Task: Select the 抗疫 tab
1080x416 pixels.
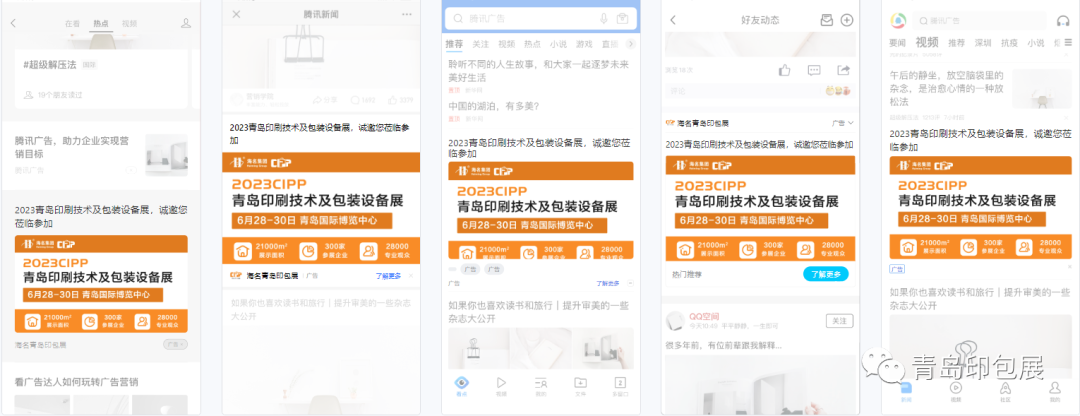Action: [1009, 43]
